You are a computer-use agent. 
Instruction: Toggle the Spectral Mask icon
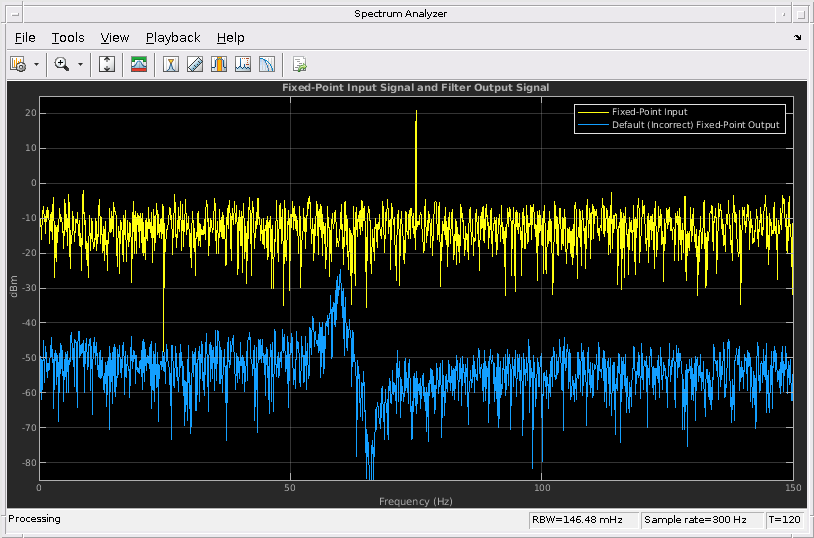click(139, 64)
